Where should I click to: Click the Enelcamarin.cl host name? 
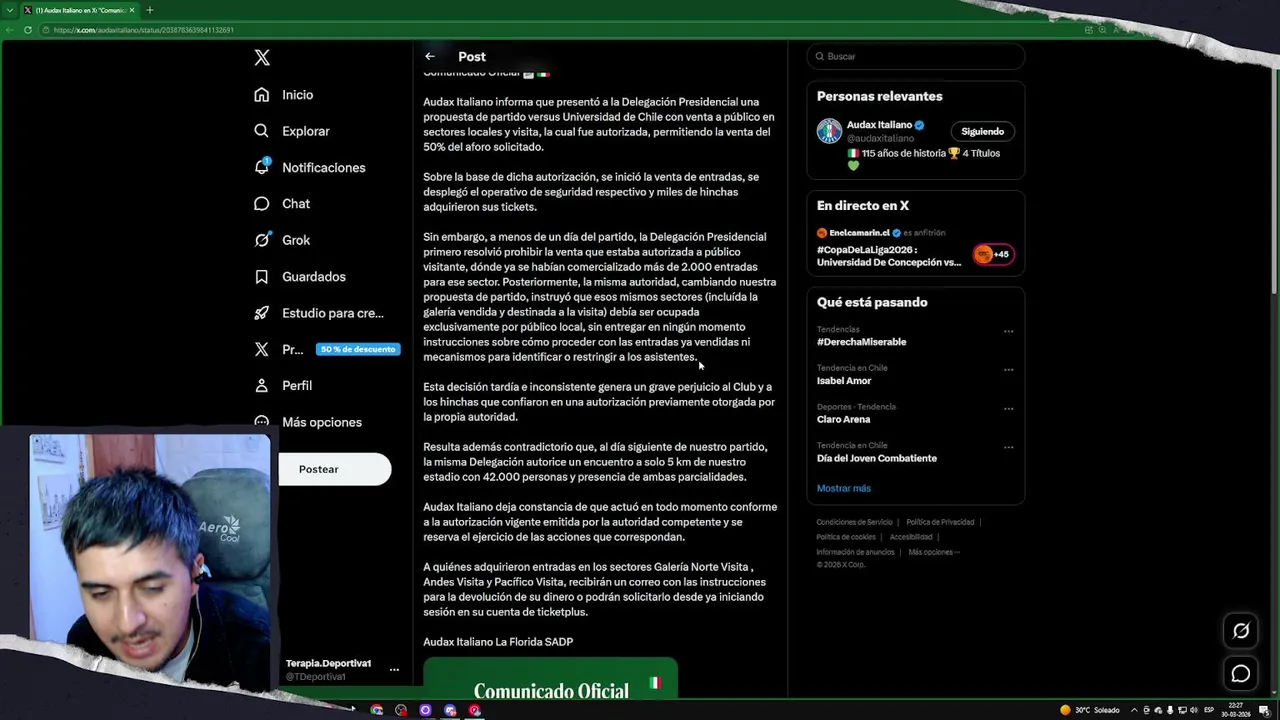point(859,233)
